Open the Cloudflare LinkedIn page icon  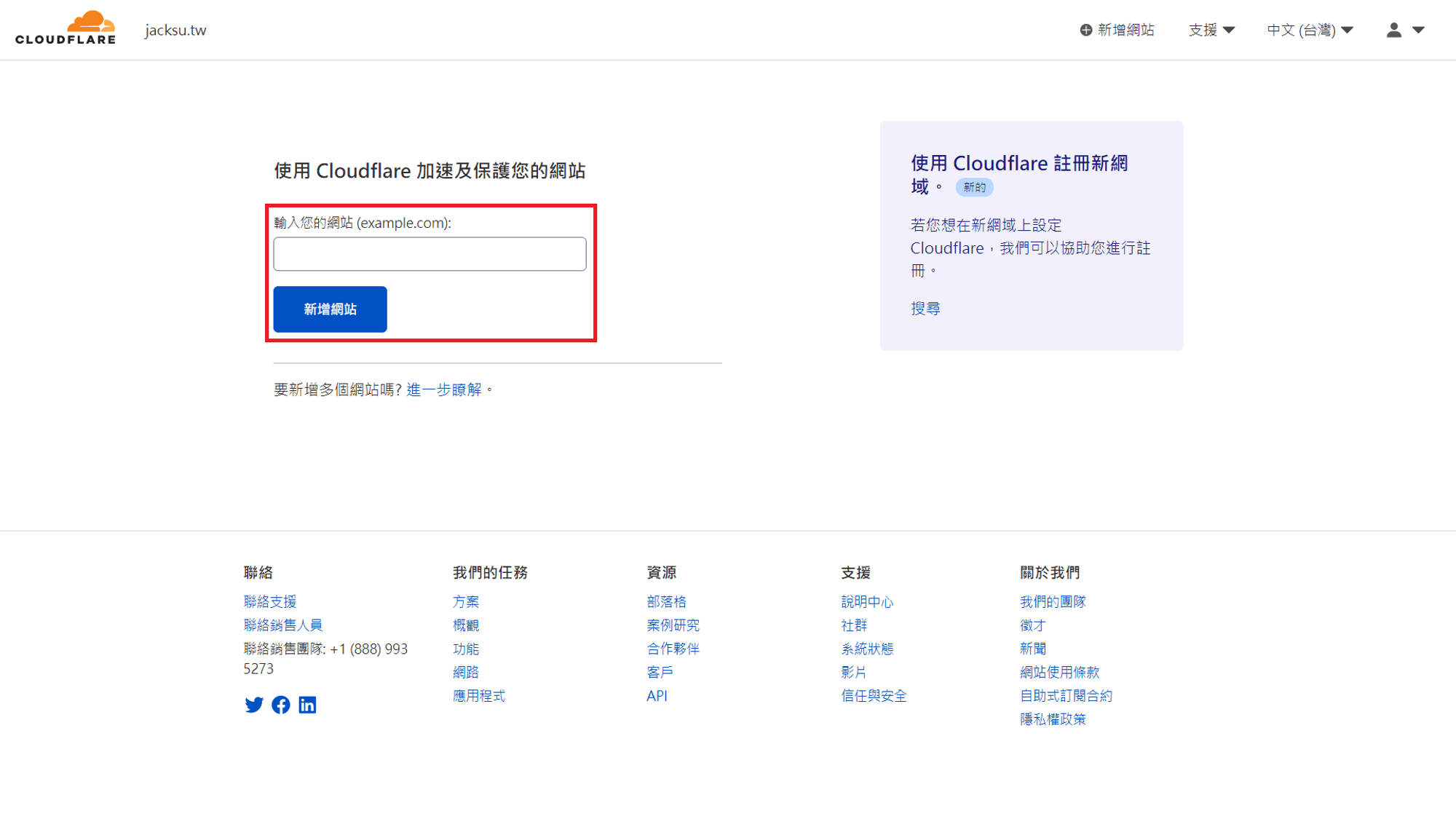click(x=307, y=705)
